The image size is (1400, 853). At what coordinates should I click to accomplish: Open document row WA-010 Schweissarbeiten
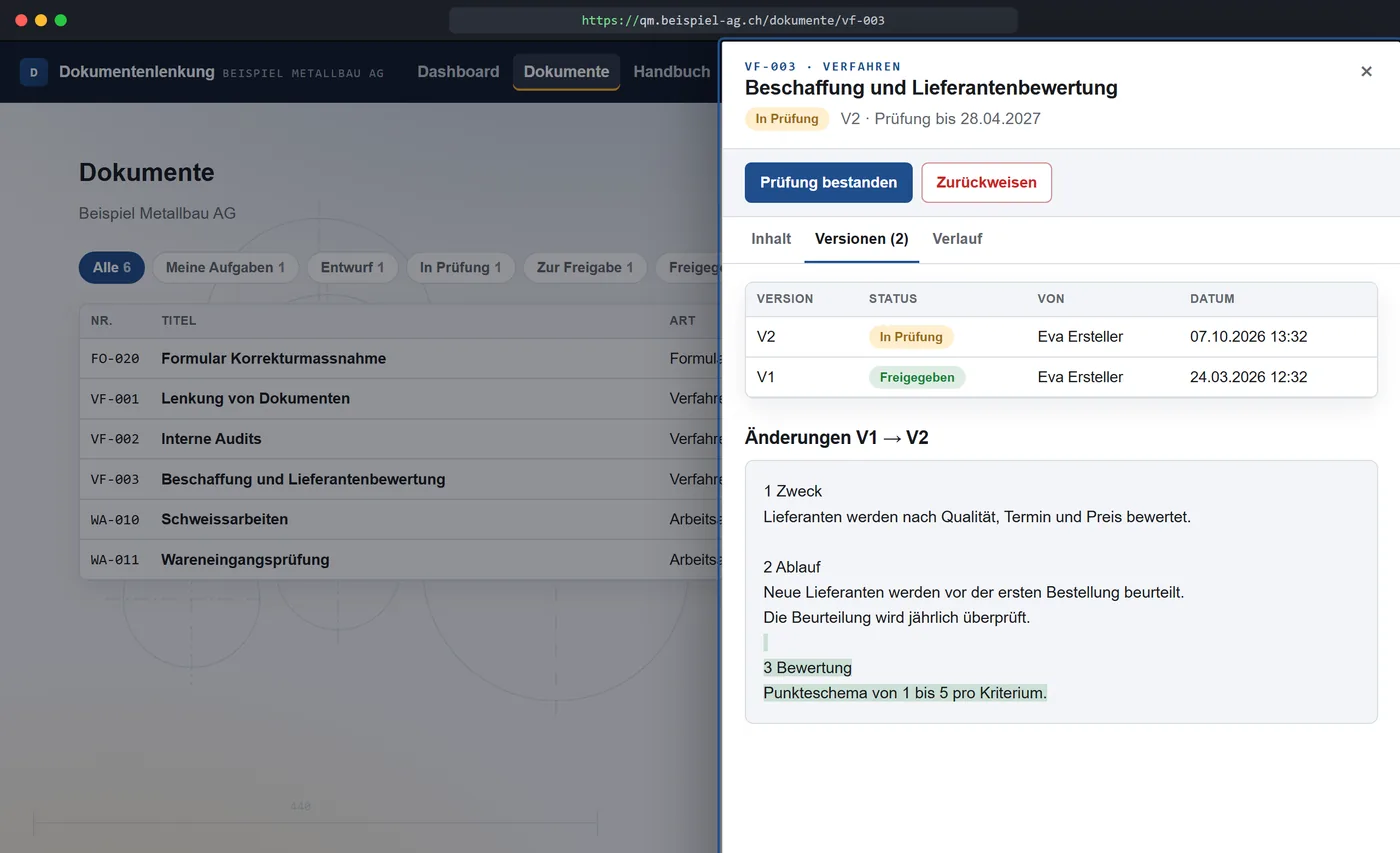pos(399,520)
